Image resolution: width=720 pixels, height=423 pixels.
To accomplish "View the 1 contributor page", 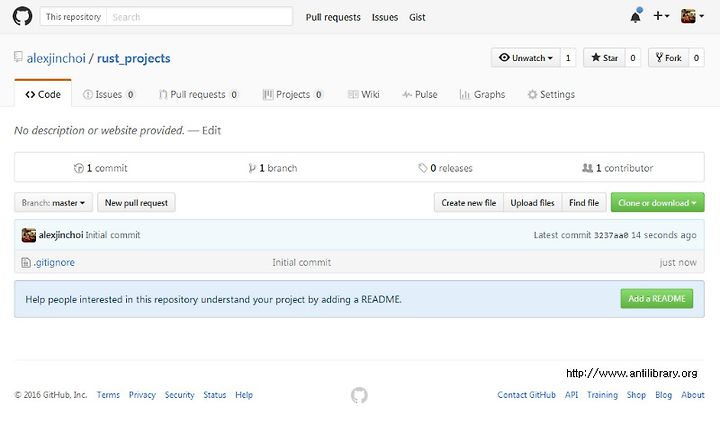I will click(617, 168).
